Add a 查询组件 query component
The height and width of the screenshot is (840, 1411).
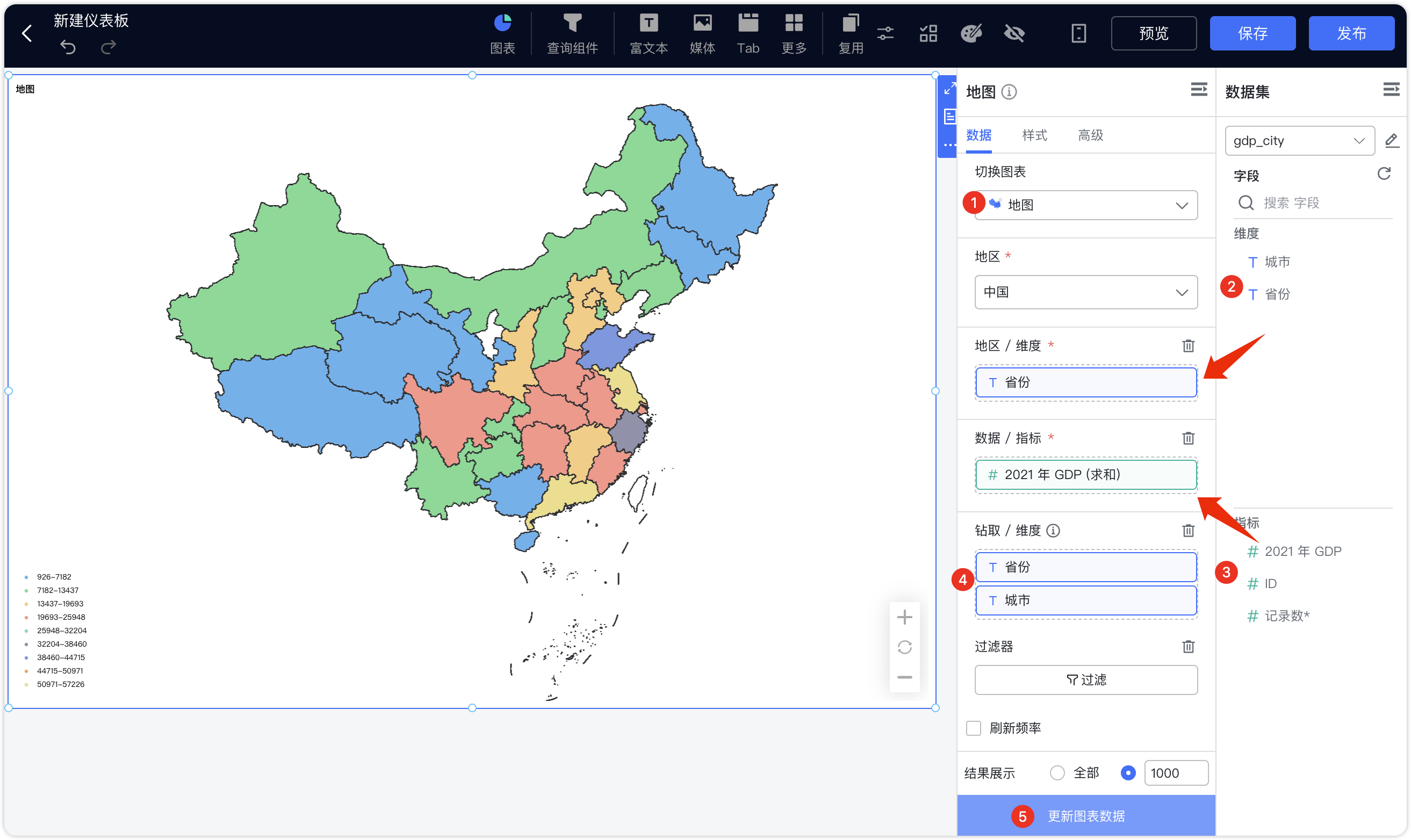click(x=572, y=34)
